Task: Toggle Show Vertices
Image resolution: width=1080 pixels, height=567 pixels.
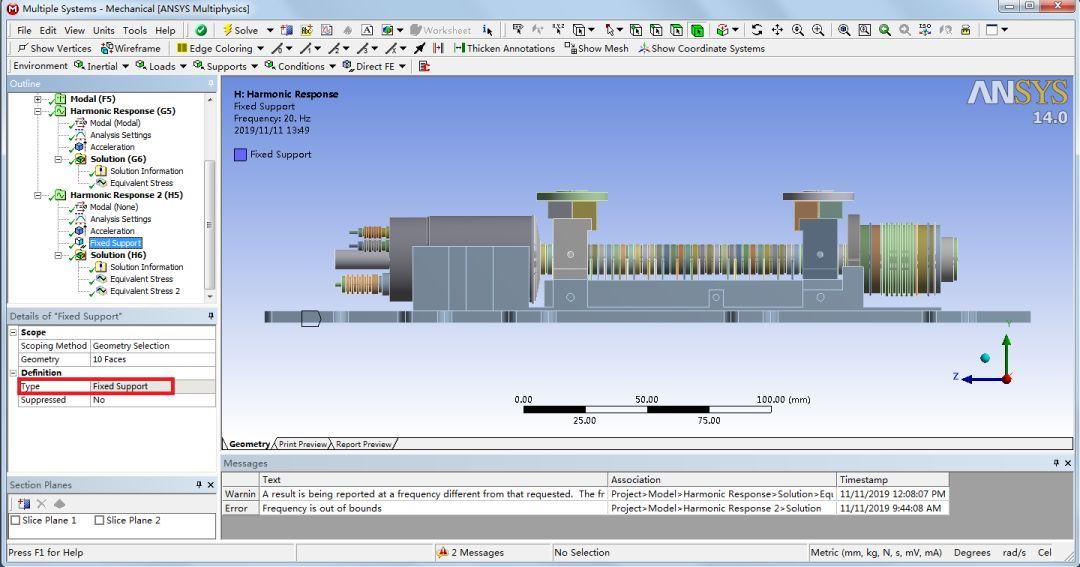Action: pyautogui.click(x=54, y=48)
